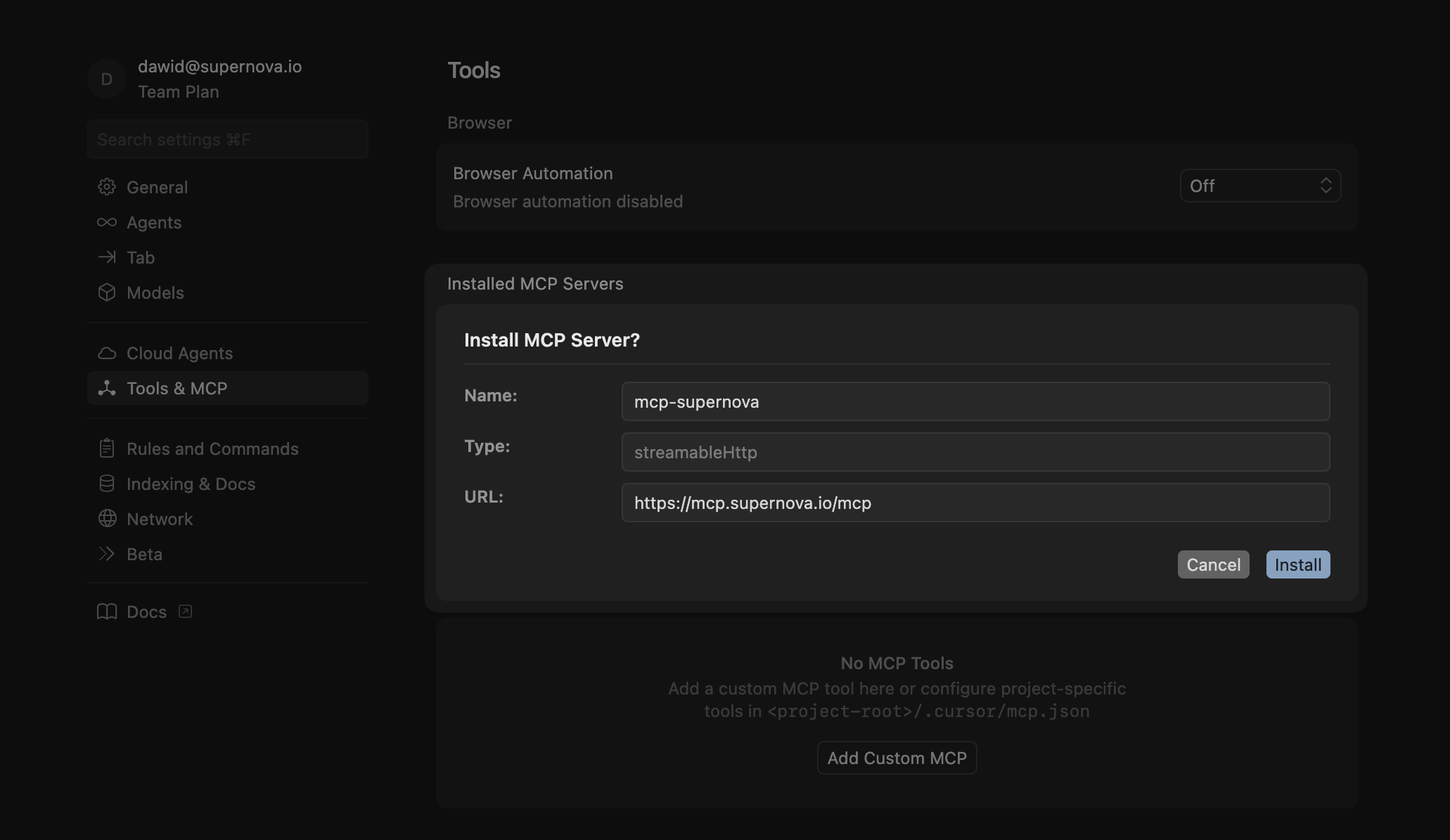Click the Tab arrow icon
The width and height of the screenshot is (1450, 840).
tap(107, 257)
